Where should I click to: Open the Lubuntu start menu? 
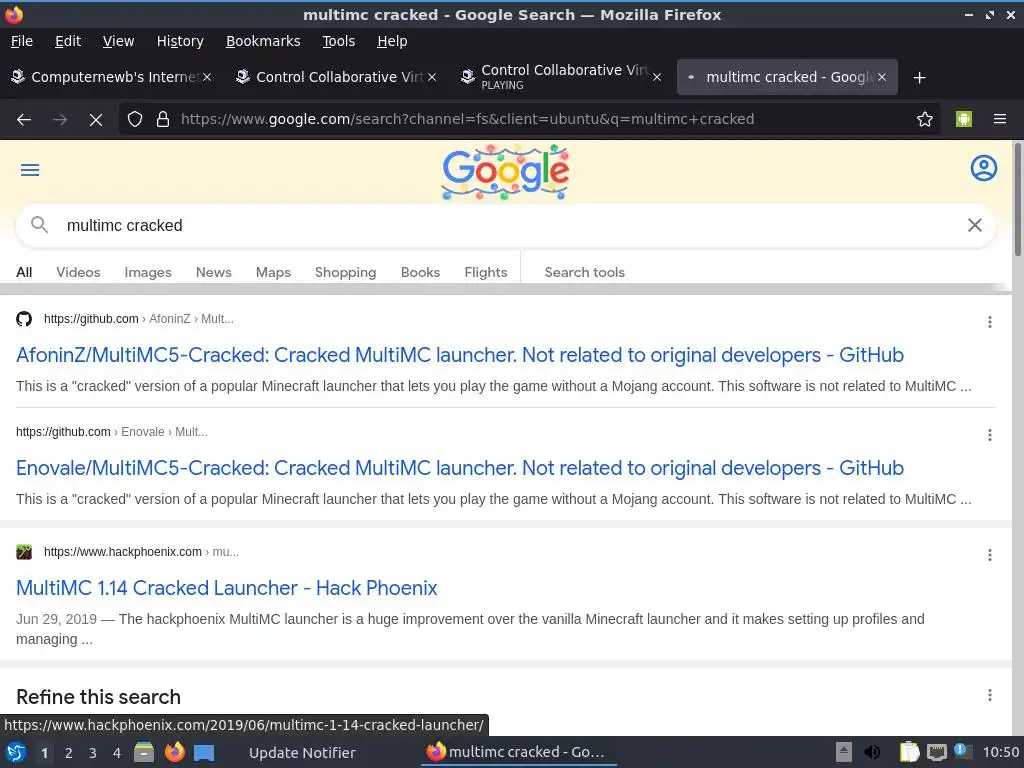(16, 752)
